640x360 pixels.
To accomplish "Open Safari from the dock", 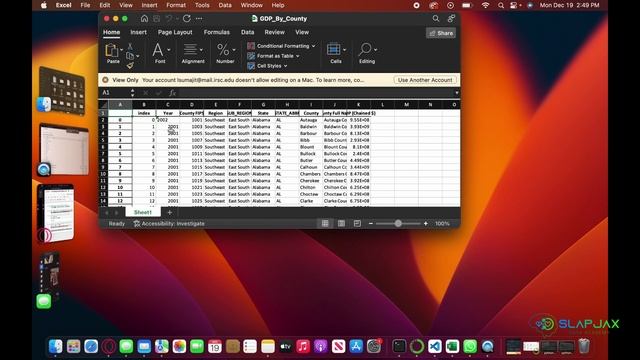I will pyautogui.click(x=91, y=347).
